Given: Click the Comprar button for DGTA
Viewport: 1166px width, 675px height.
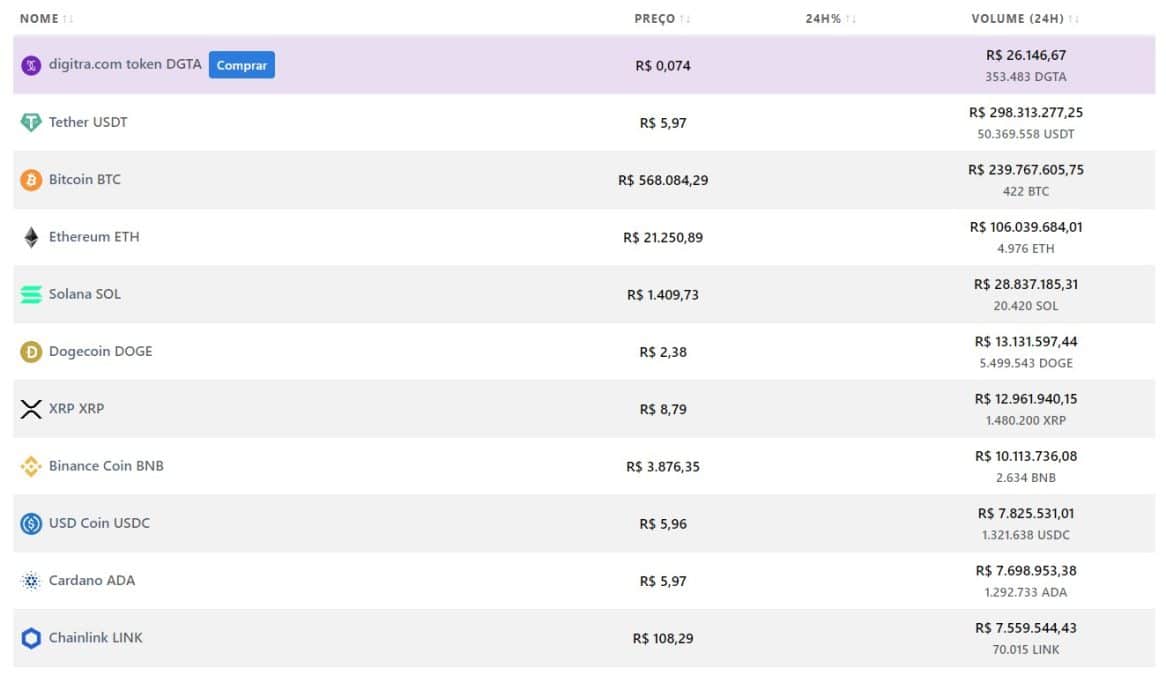Looking at the screenshot, I should pos(242,65).
